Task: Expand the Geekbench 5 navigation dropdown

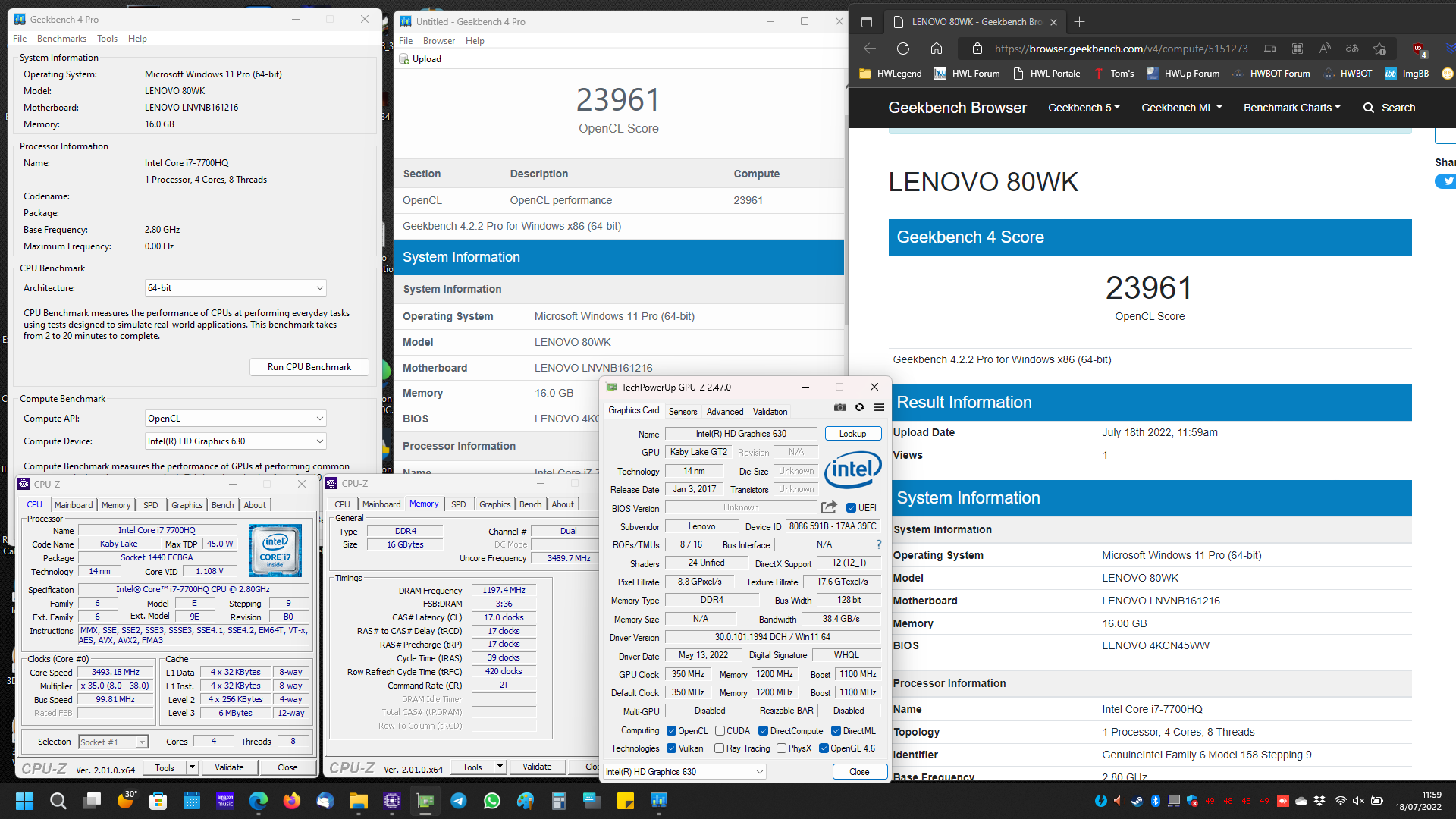Action: point(1084,108)
